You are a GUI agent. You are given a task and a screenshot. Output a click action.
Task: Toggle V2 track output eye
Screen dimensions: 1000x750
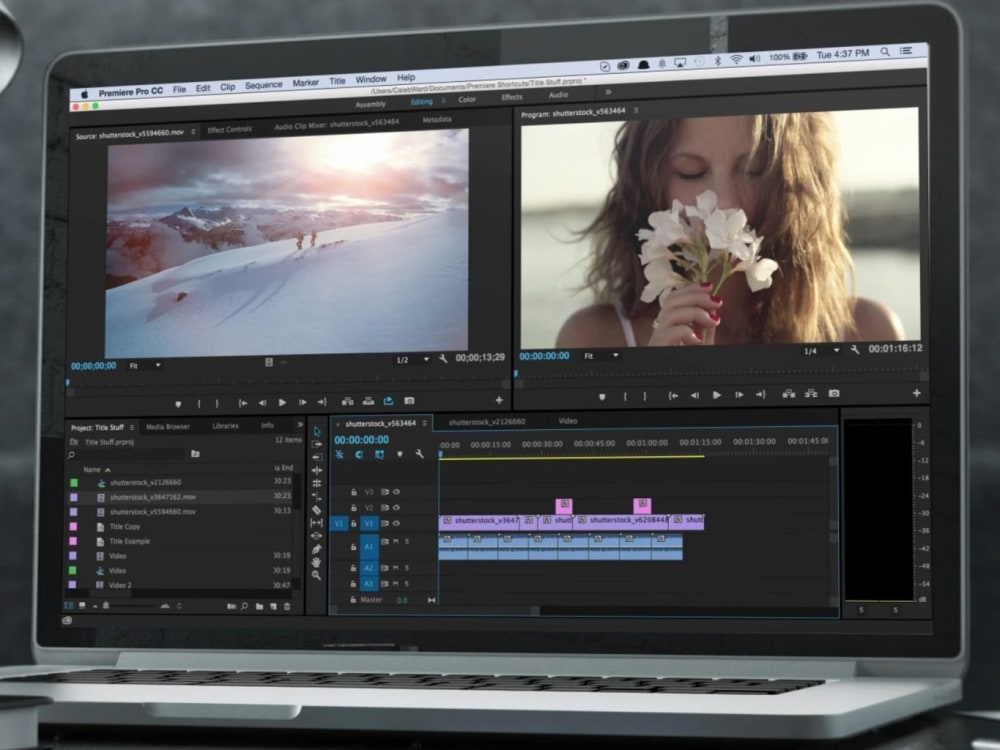click(x=397, y=507)
